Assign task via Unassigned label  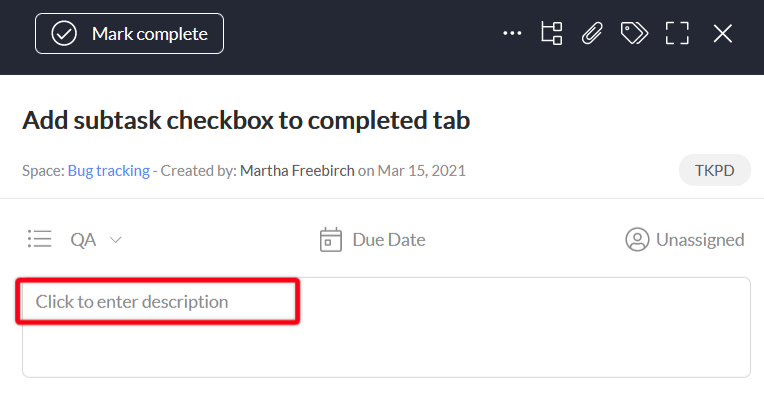tap(700, 240)
